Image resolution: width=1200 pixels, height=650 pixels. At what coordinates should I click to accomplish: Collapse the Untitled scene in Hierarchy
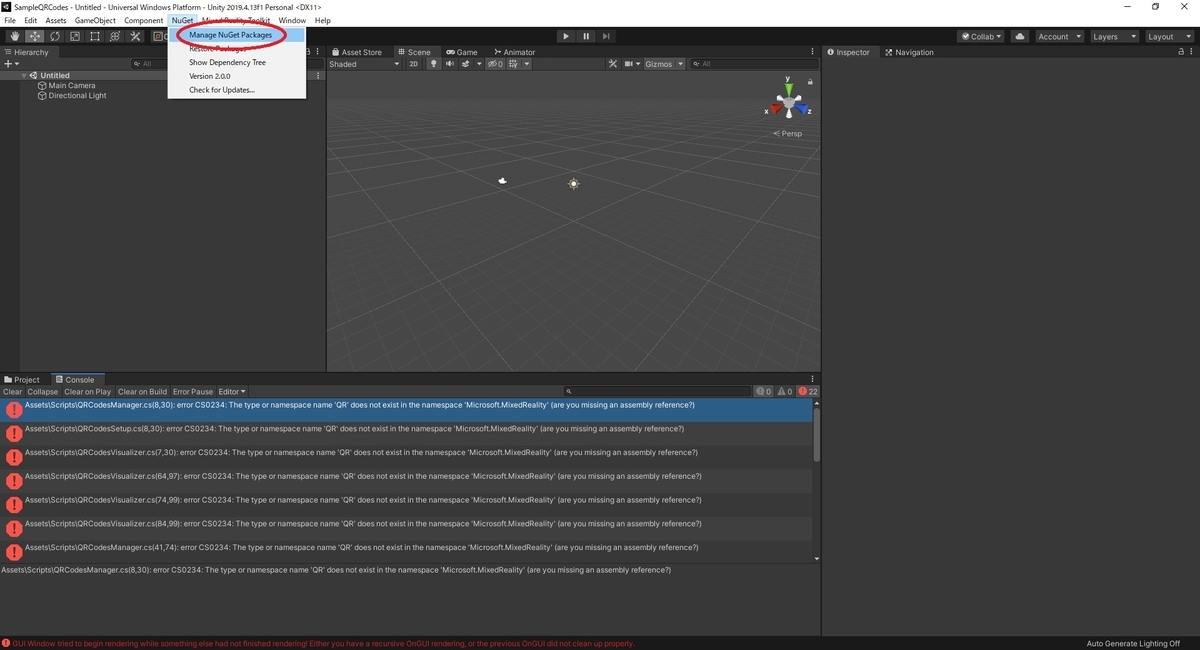(24, 76)
